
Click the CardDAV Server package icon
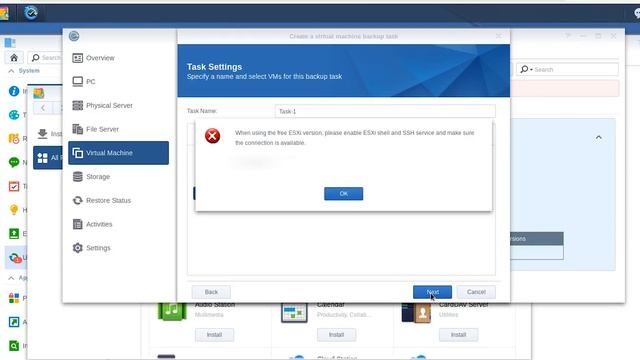(416, 313)
